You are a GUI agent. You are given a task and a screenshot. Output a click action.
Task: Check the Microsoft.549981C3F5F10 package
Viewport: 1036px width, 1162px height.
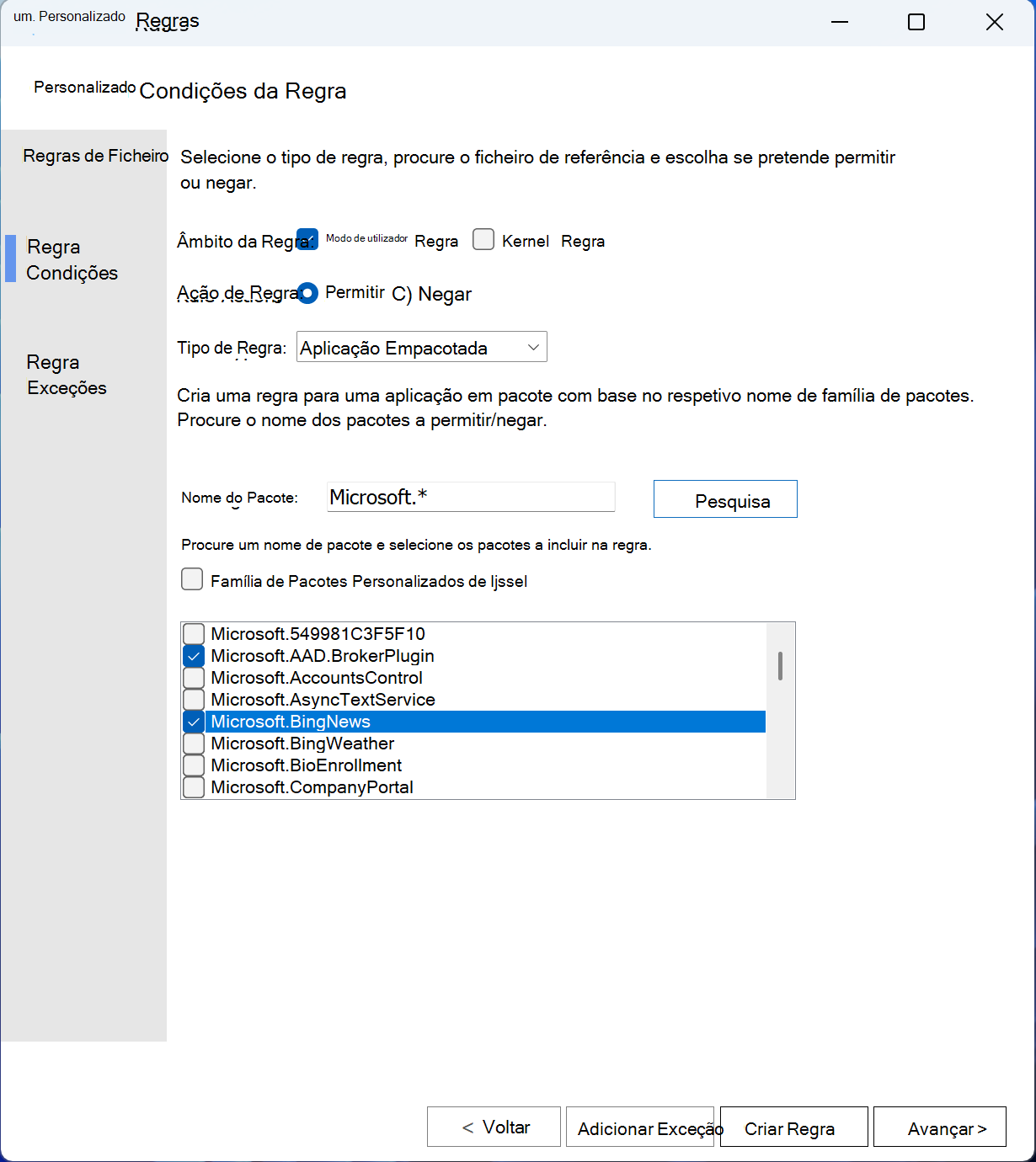194,634
